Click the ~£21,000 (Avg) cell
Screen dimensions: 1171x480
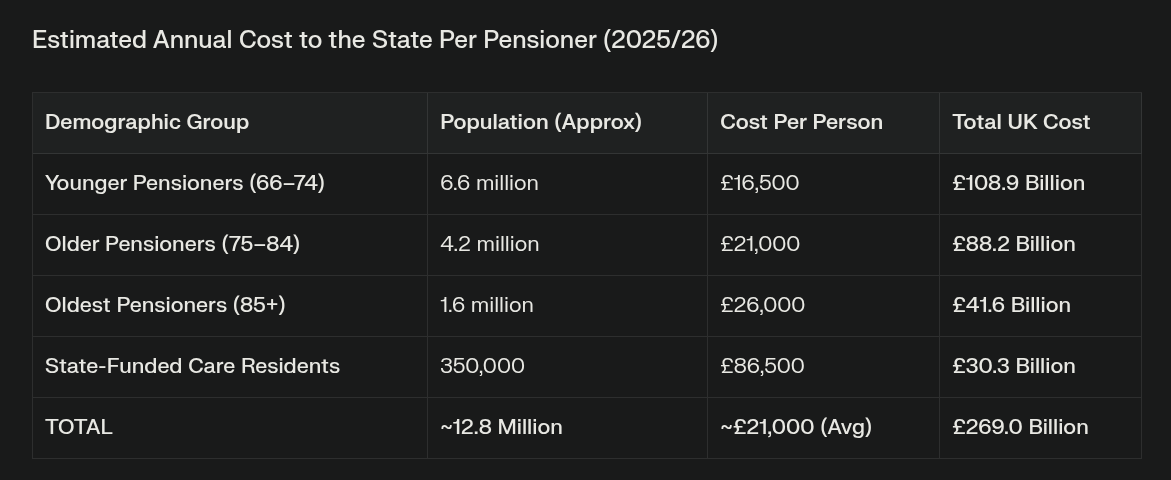pos(796,427)
